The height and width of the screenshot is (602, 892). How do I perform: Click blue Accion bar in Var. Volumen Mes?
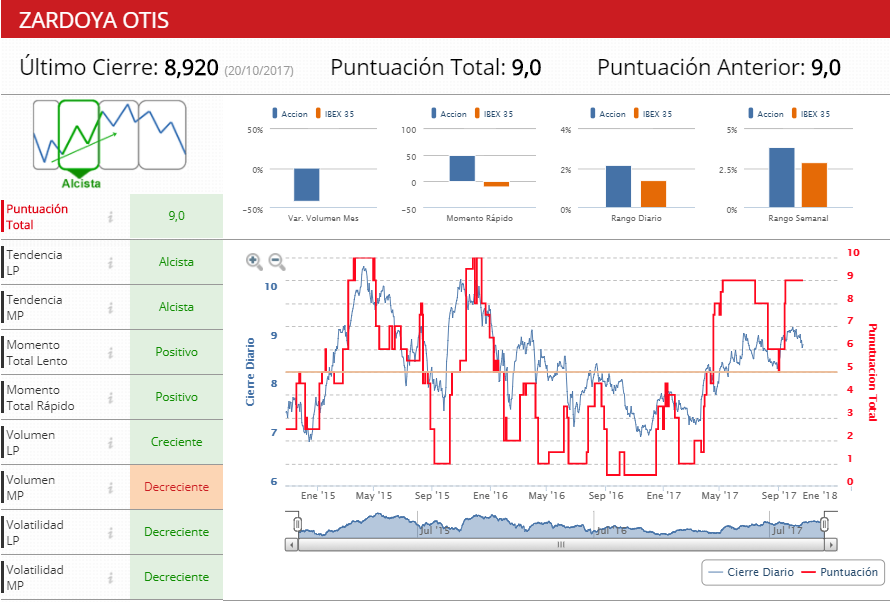[x=307, y=184]
